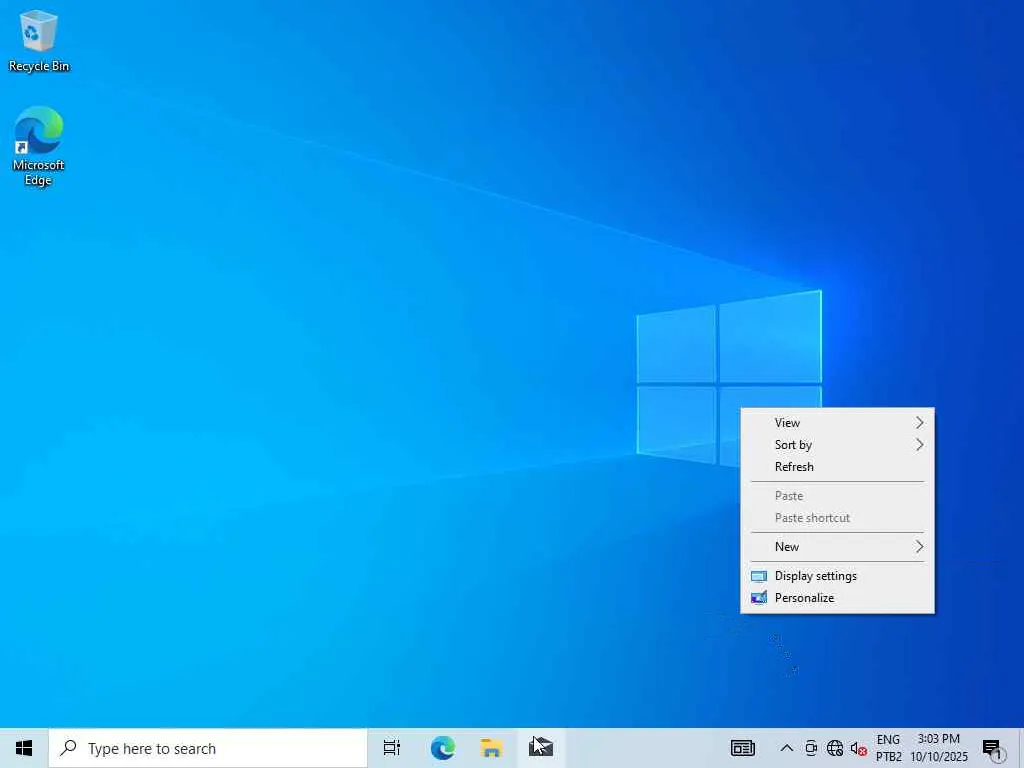Screen dimensions: 1024x768
Task: Click the magnifier icon in the search box
Action: [x=69, y=748]
